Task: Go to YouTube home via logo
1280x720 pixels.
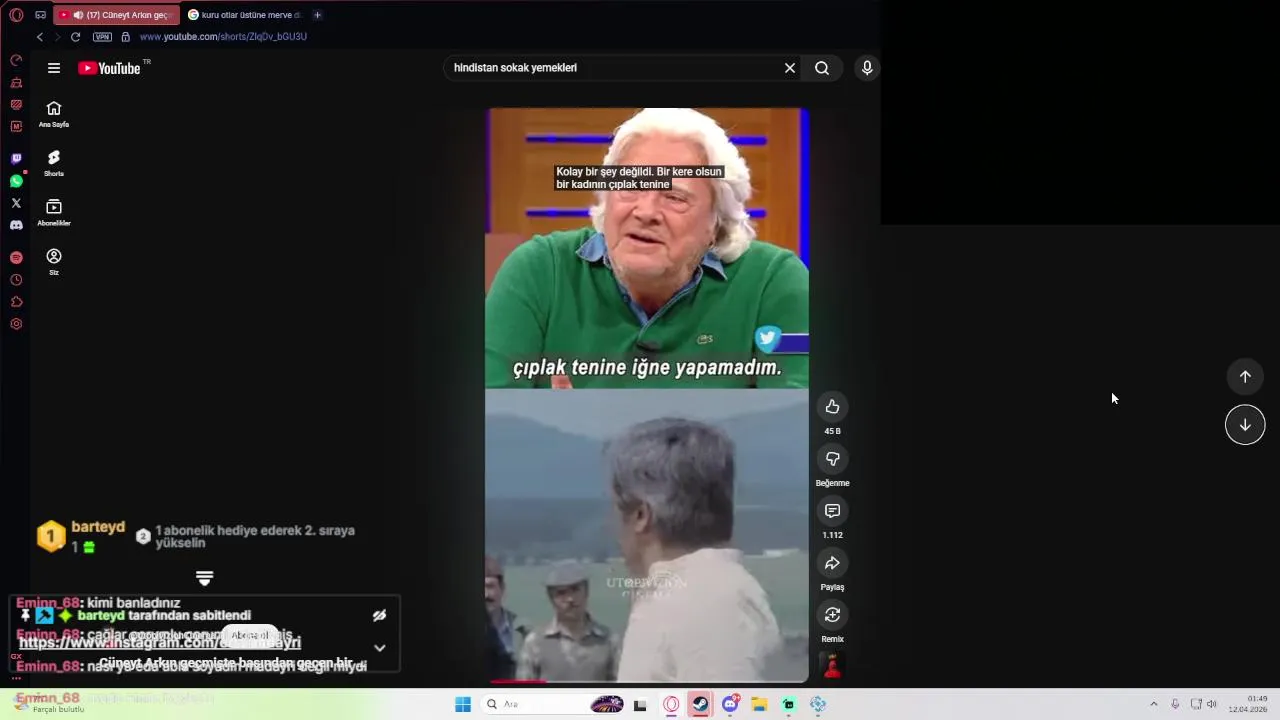Action: pos(110,68)
